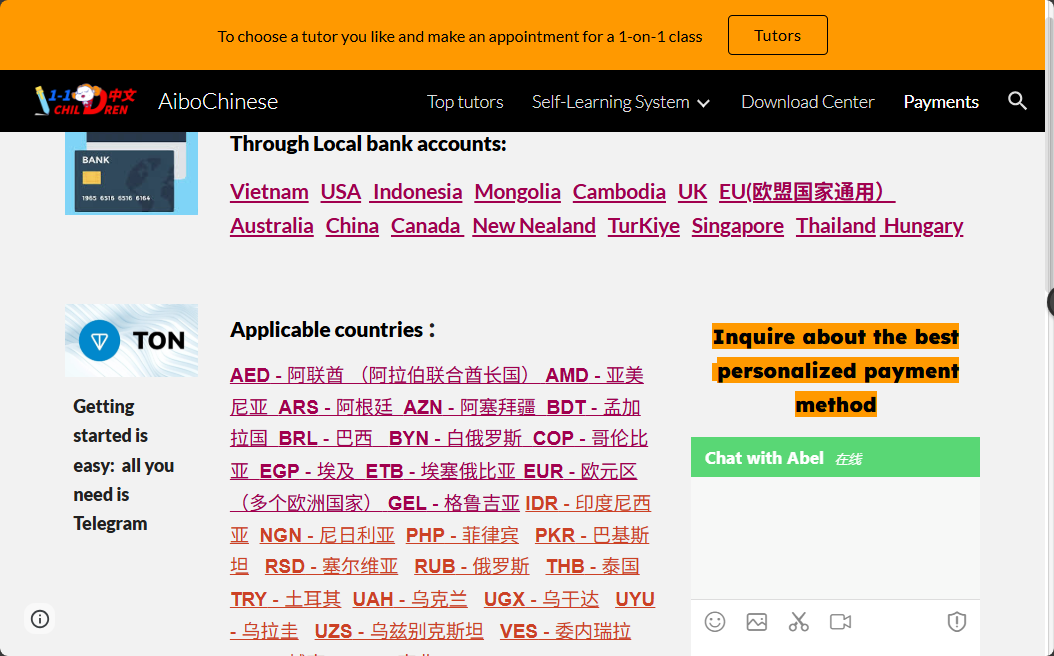Image resolution: width=1054 pixels, height=656 pixels.
Task: Open the emoji picker in chat
Action: pyautogui.click(x=715, y=622)
